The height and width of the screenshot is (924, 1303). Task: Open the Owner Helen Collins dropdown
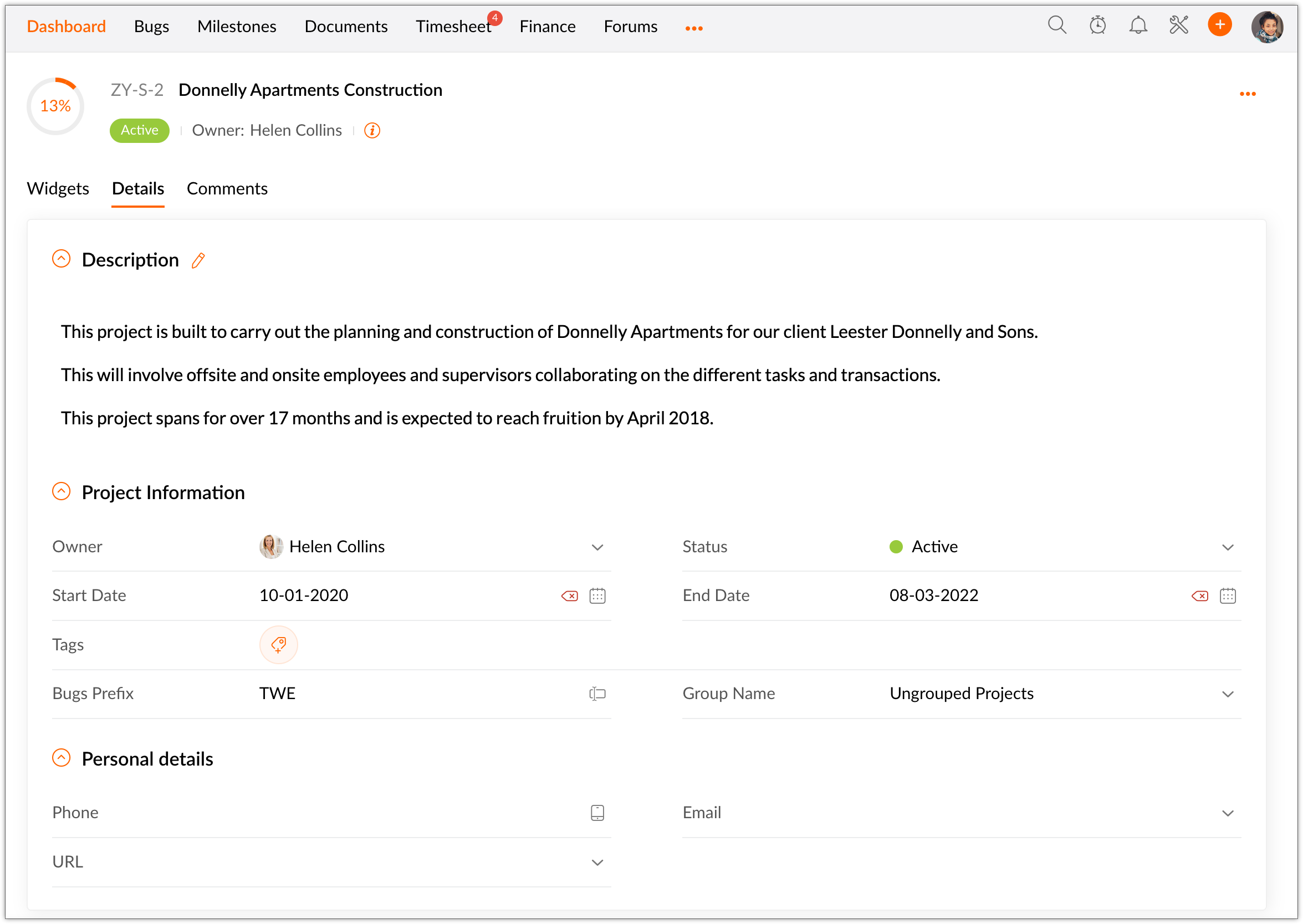[596, 547]
